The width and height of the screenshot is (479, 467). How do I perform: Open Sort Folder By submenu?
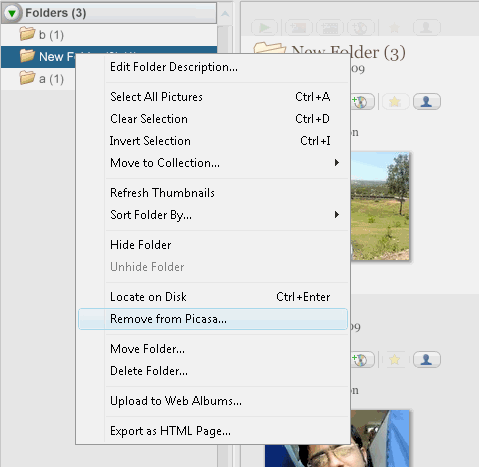[213, 215]
